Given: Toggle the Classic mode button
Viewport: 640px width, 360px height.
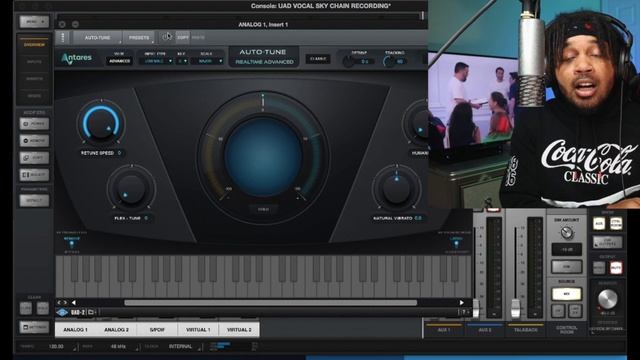Looking at the screenshot, I should [318, 59].
